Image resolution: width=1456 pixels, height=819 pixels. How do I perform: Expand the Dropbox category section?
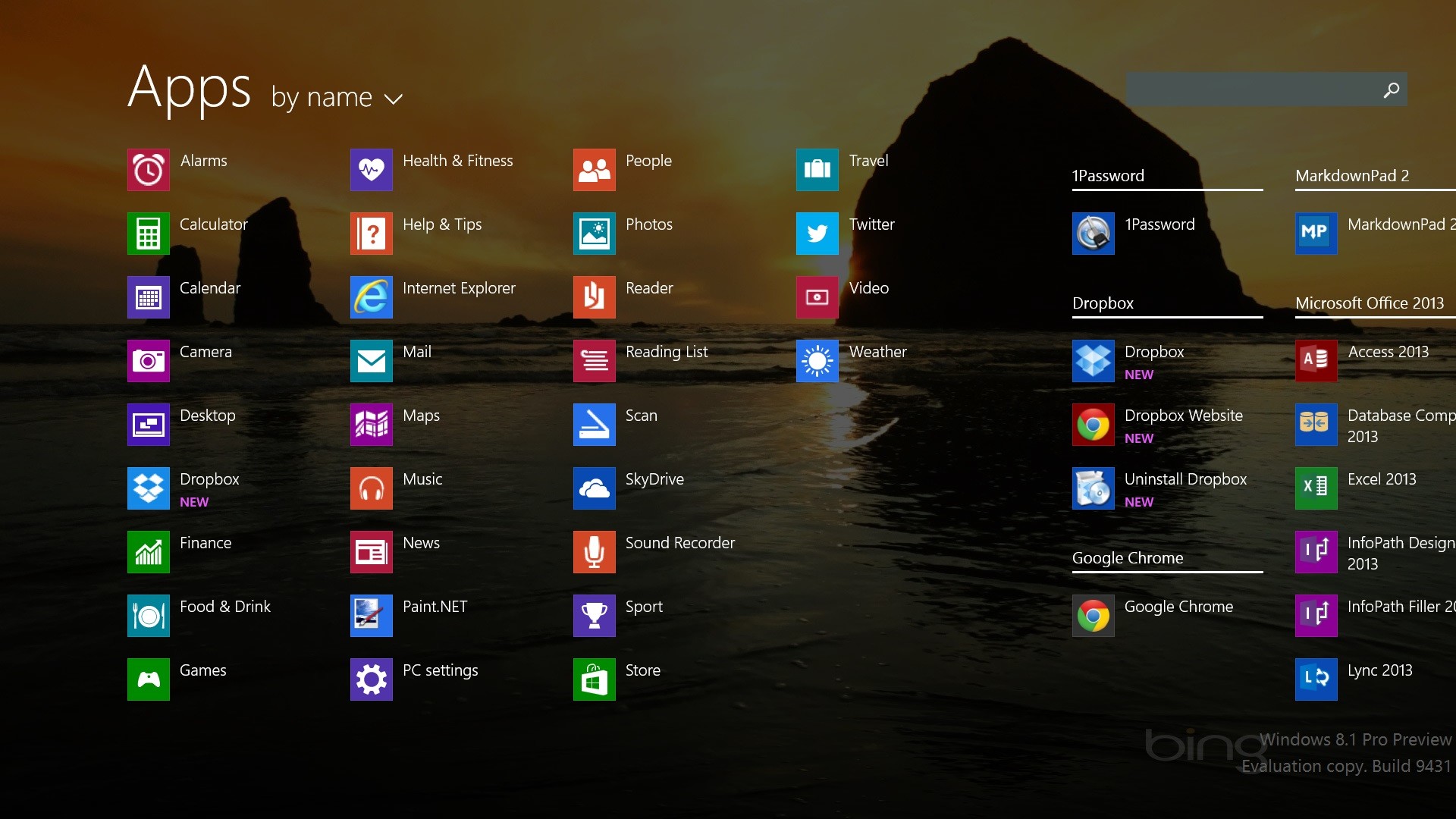tap(1102, 301)
